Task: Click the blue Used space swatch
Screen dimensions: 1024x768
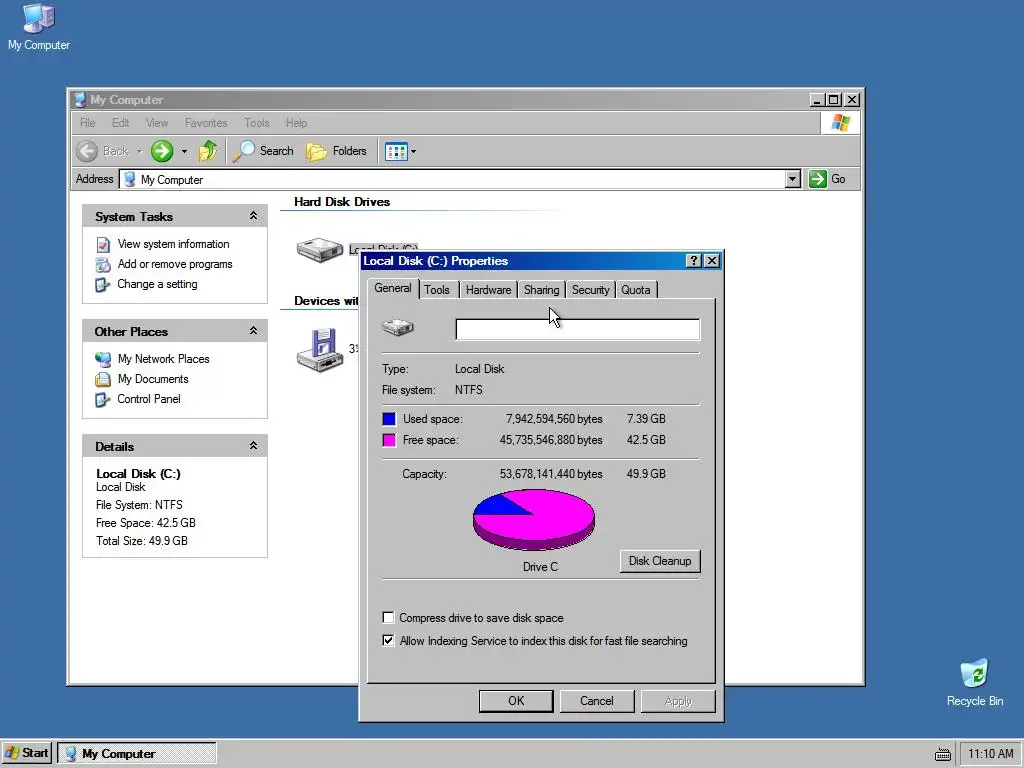Action: [x=389, y=419]
